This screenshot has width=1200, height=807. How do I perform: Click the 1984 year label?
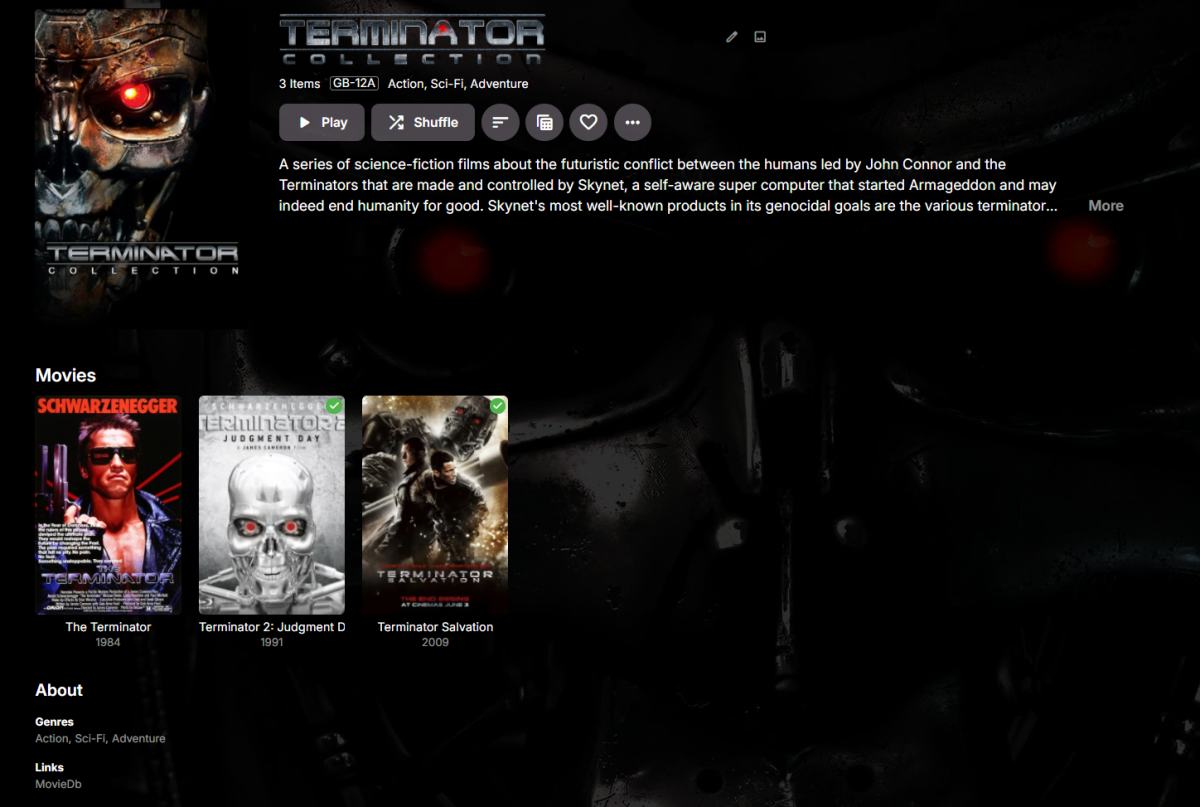click(108, 642)
